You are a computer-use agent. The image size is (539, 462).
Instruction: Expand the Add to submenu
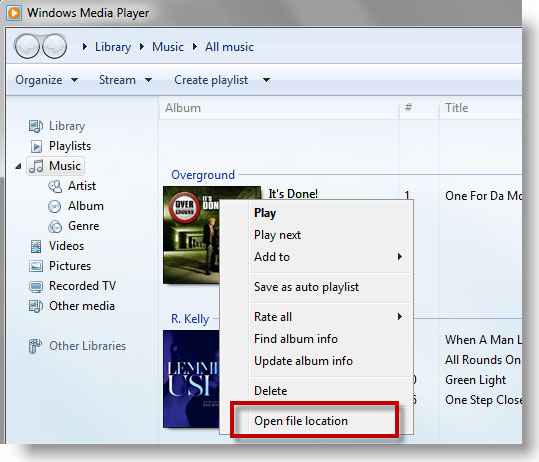coord(328,257)
